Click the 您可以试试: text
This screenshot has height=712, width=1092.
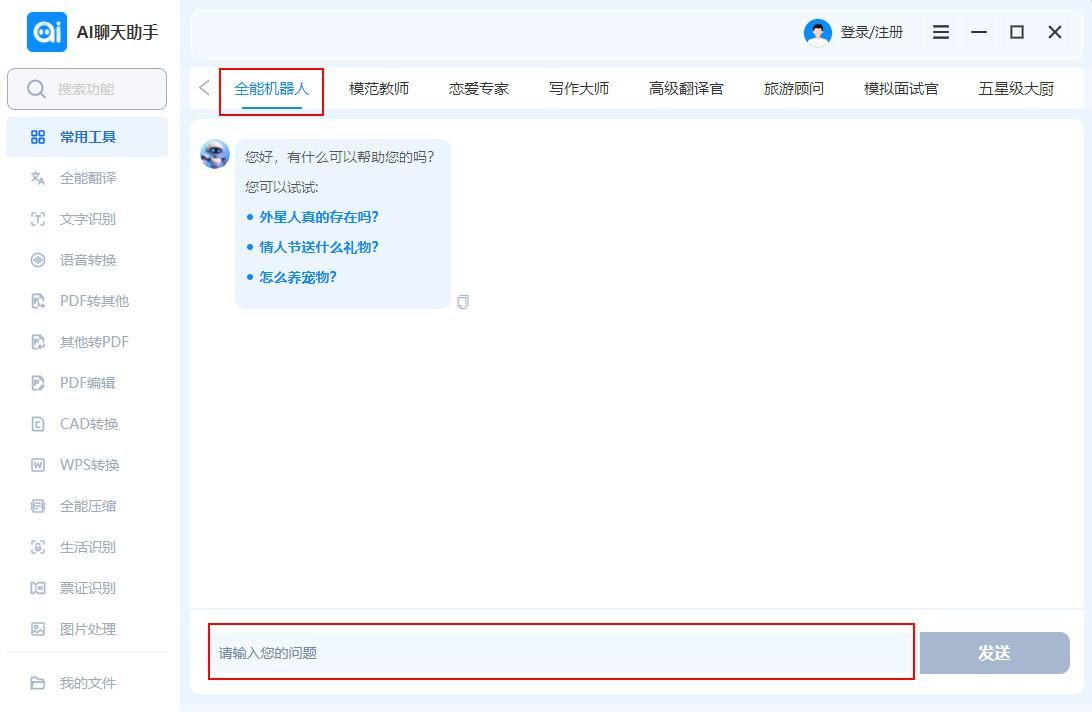click(x=281, y=187)
